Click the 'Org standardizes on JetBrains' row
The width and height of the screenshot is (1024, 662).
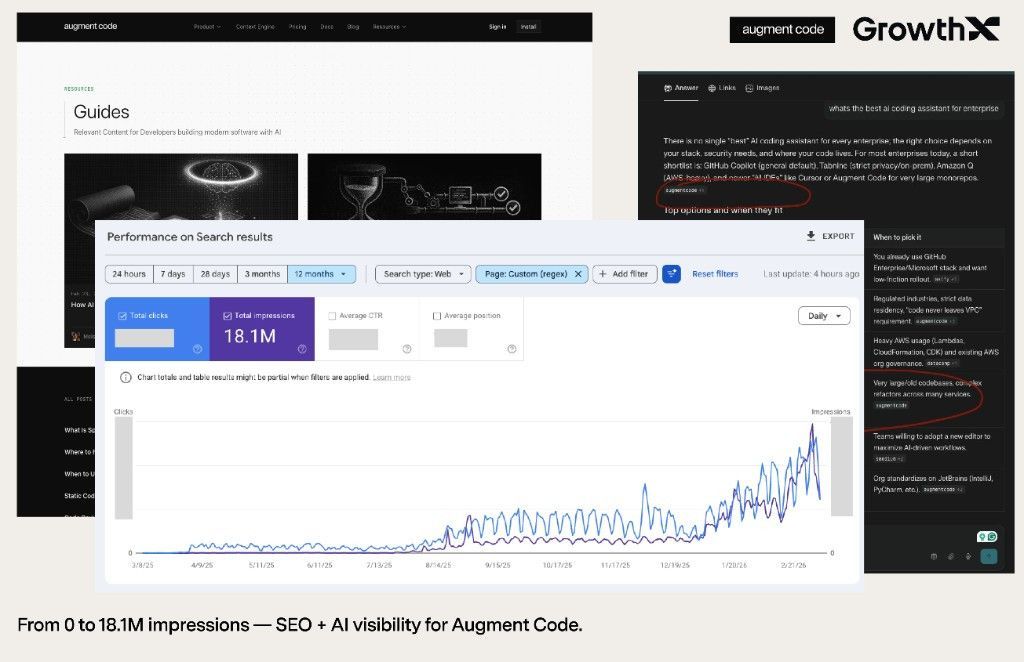934,486
